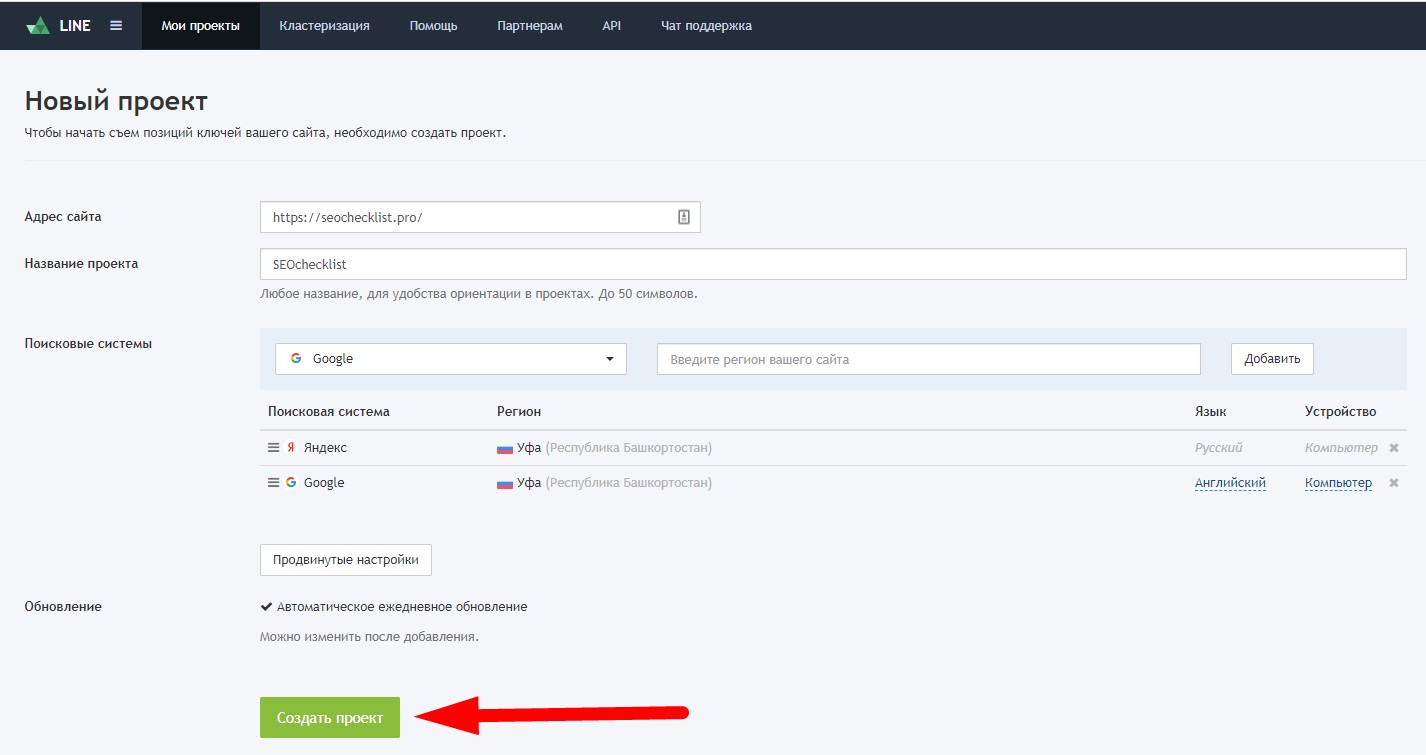This screenshot has height=755, width=1426.
Task: Open the Кластеризация menu item
Action: (x=325, y=25)
